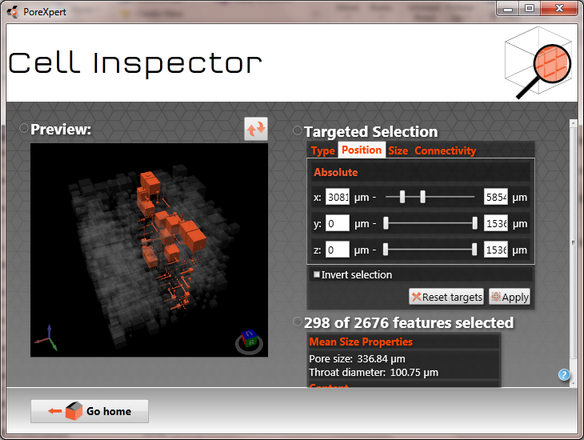Switch to the Connectivity tab
The width and height of the screenshot is (584, 440).
point(445,151)
